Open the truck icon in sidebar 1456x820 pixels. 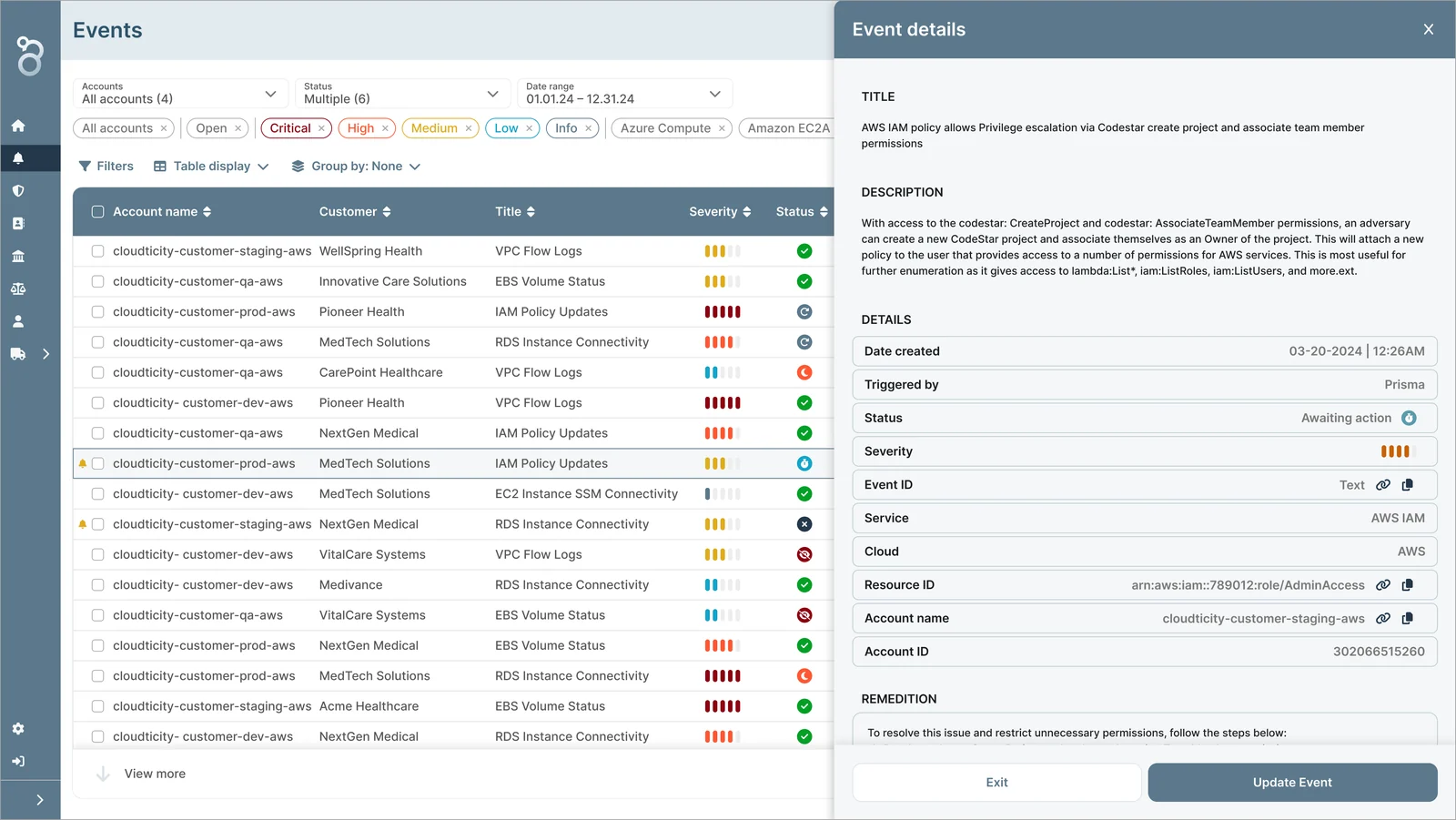[x=18, y=354]
